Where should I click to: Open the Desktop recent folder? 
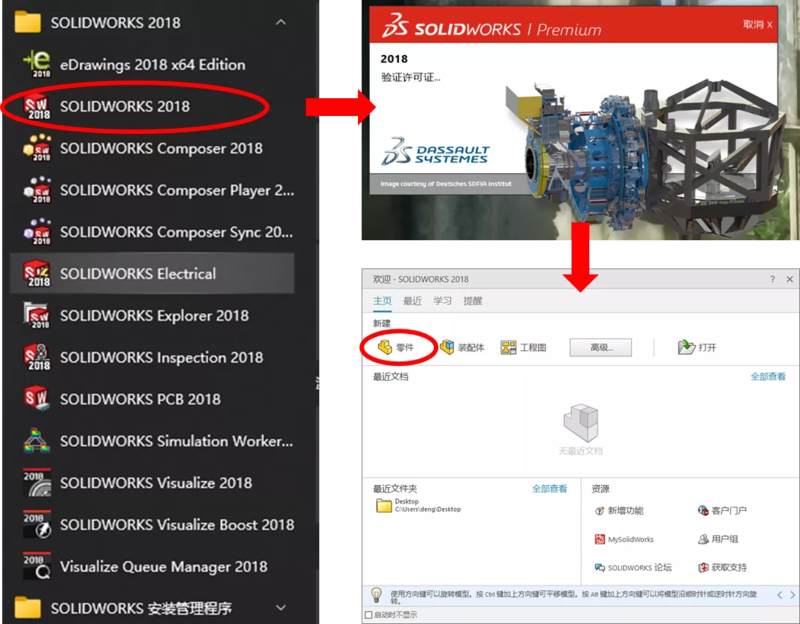(x=418, y=505)
